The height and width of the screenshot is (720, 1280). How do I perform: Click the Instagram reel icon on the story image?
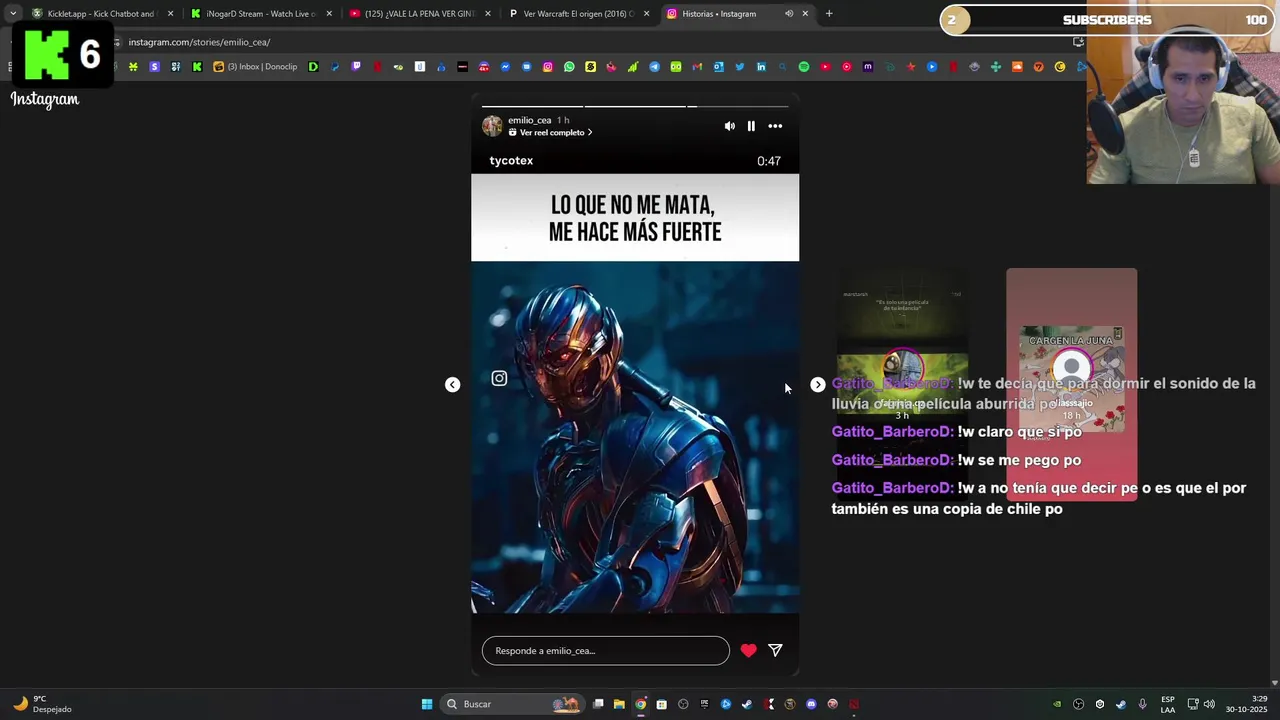[x=499, y=378]
